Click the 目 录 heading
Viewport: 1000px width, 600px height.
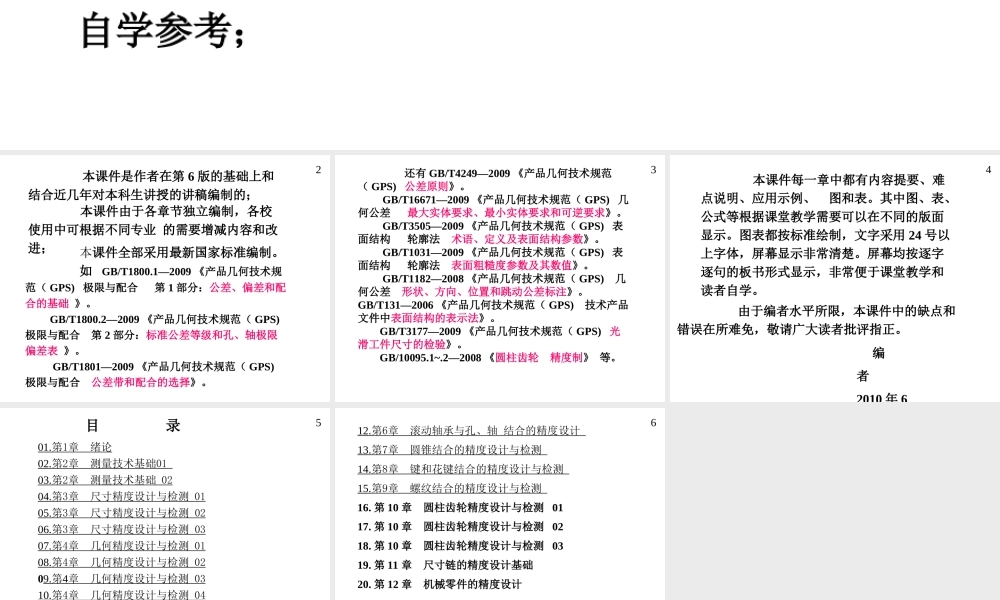point(133,426)
